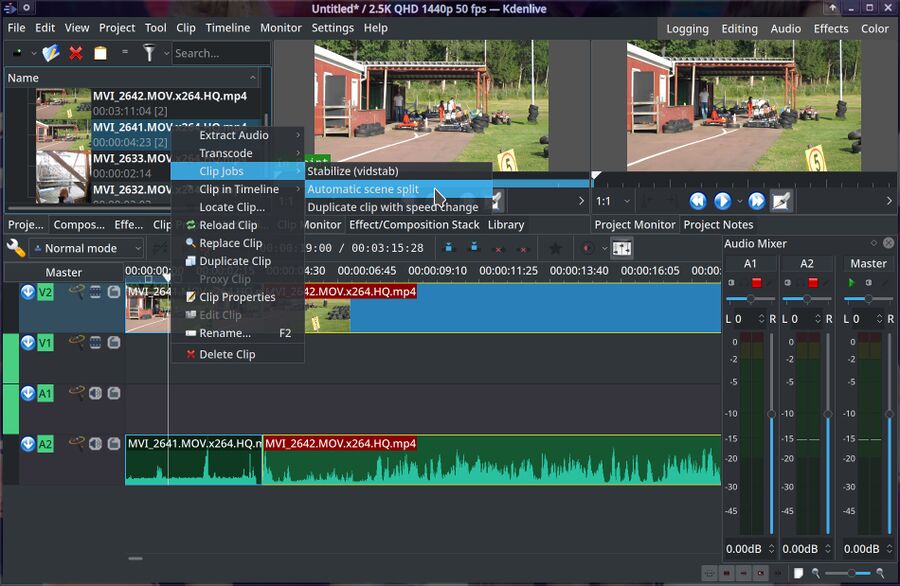Click the V2 track label
The image size is (900, 586).
coord(45,292)
